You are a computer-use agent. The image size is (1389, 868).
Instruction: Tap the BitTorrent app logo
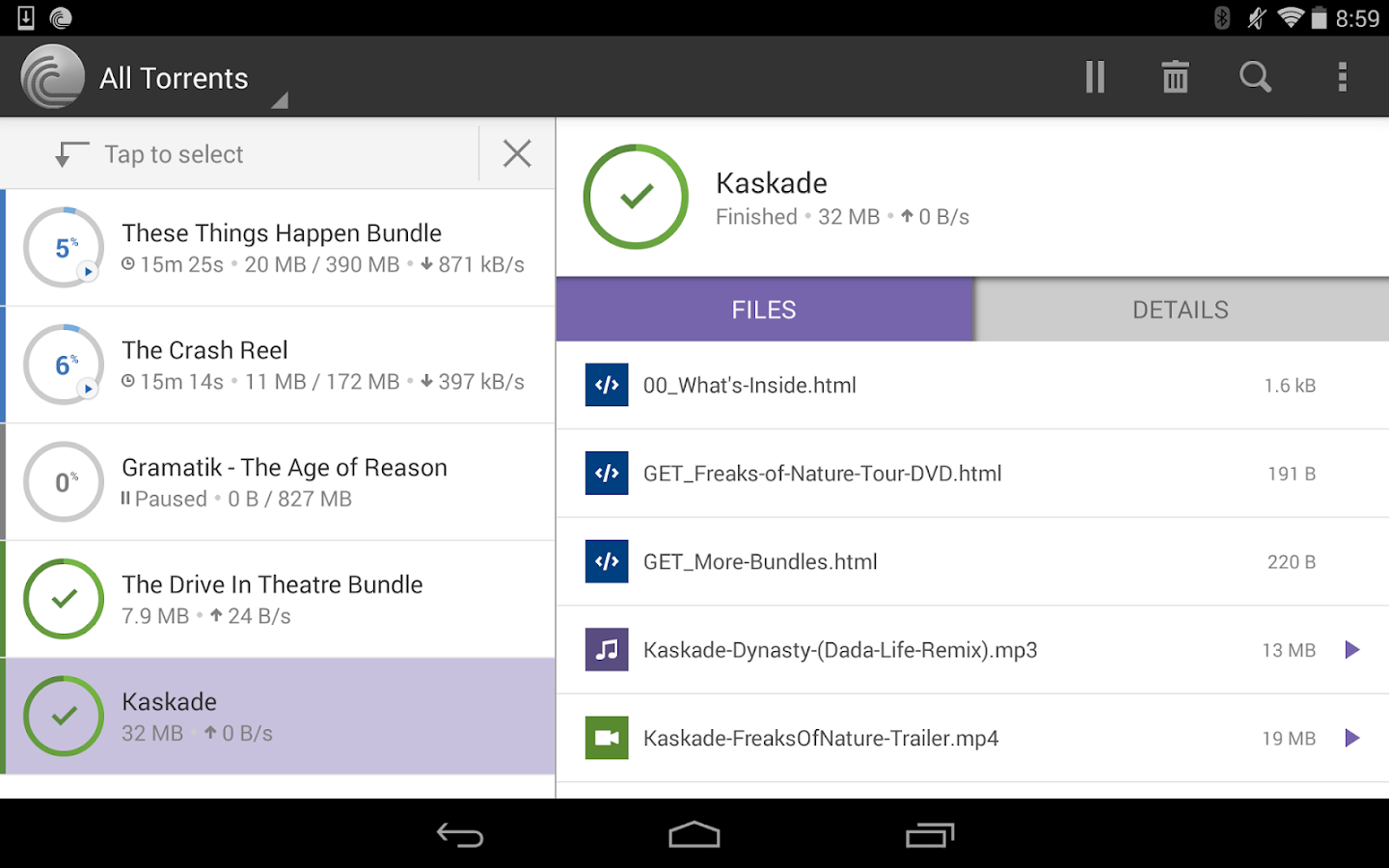coord(53,77)
